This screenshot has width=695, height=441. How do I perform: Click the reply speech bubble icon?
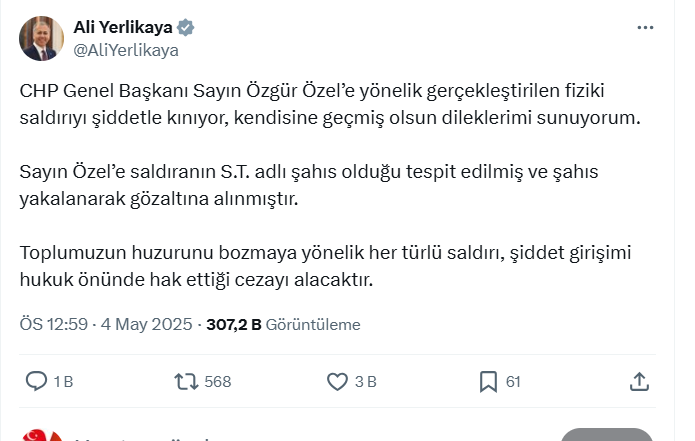point(36,381)
